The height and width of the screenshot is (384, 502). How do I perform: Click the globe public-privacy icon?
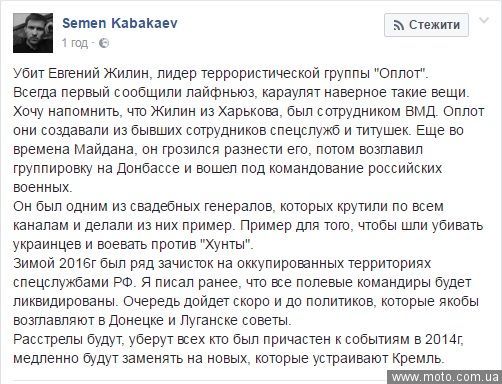click(x=104, y=43)
